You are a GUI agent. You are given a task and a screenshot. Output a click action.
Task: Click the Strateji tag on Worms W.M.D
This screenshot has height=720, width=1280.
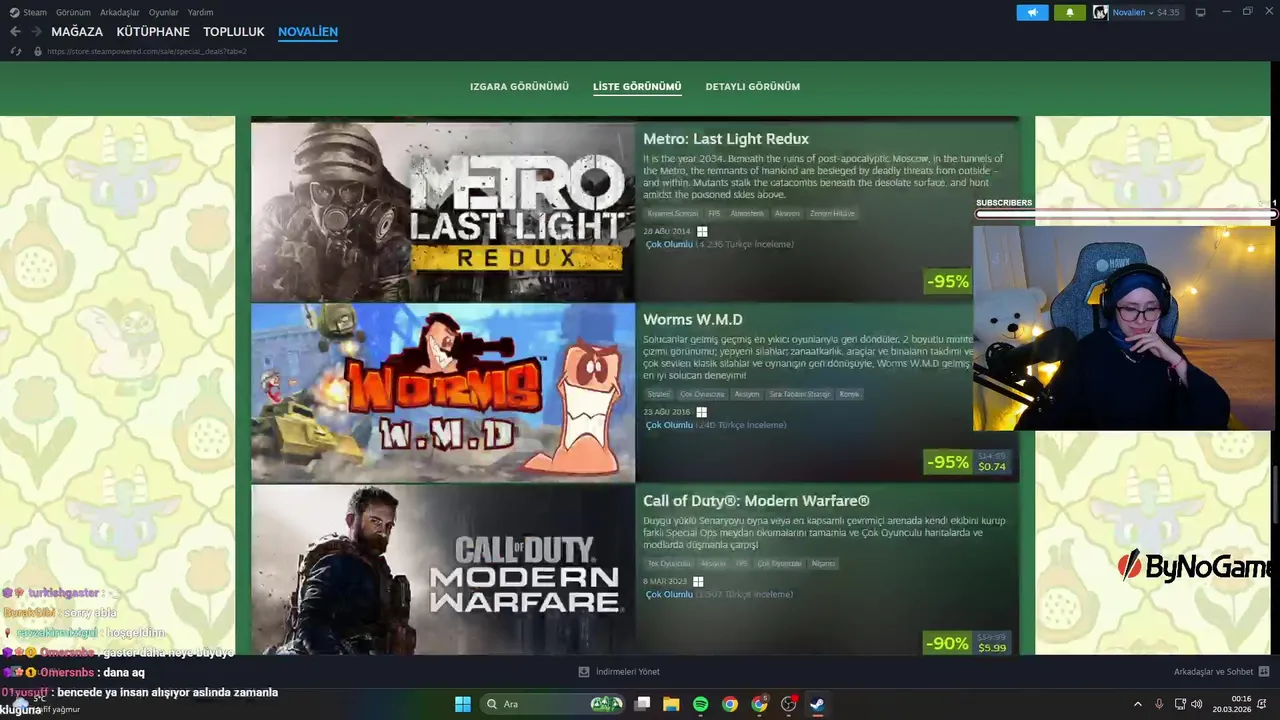(659, 394)
